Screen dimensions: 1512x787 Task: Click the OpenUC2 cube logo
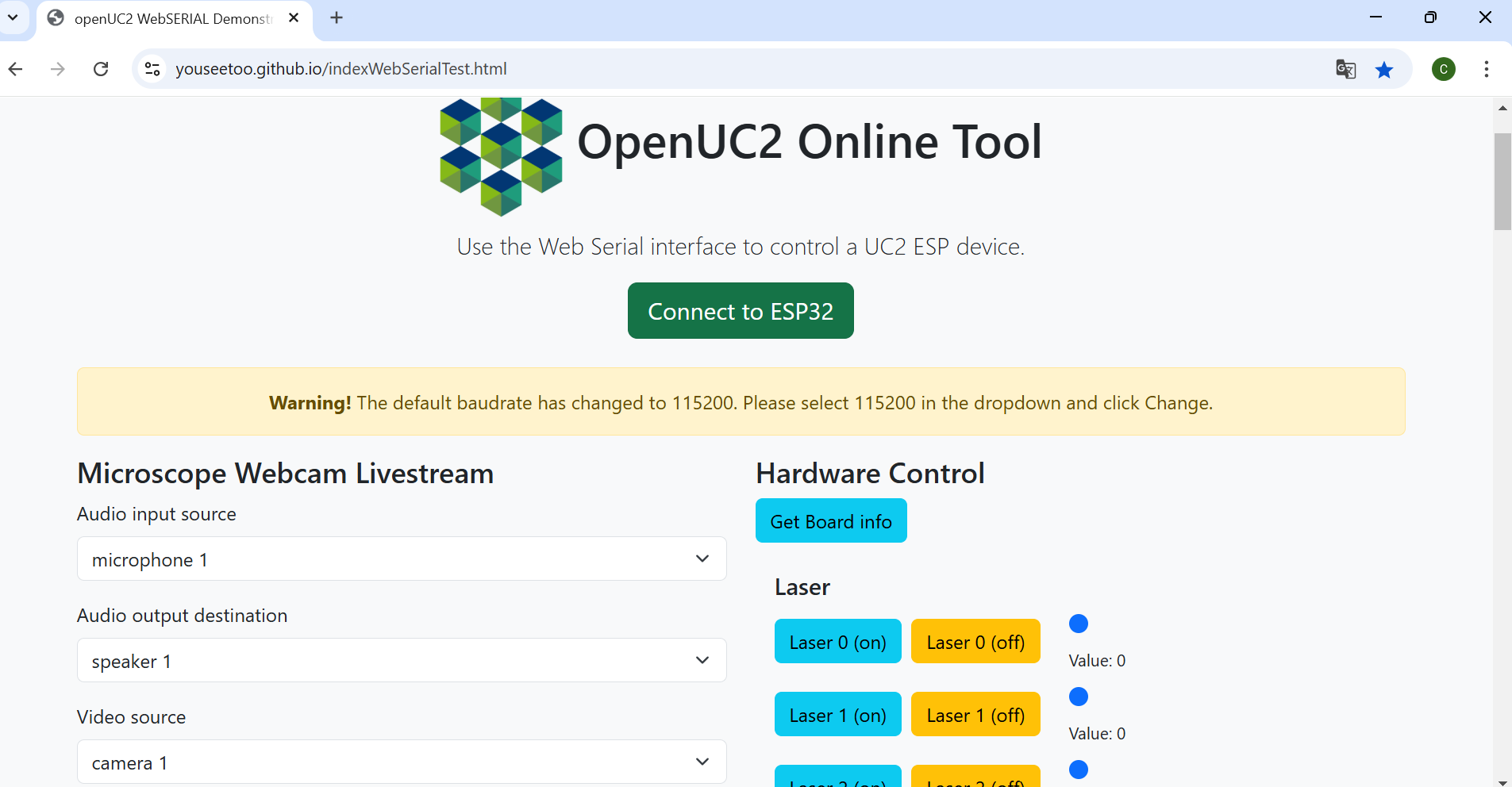(x=501, y=156)
